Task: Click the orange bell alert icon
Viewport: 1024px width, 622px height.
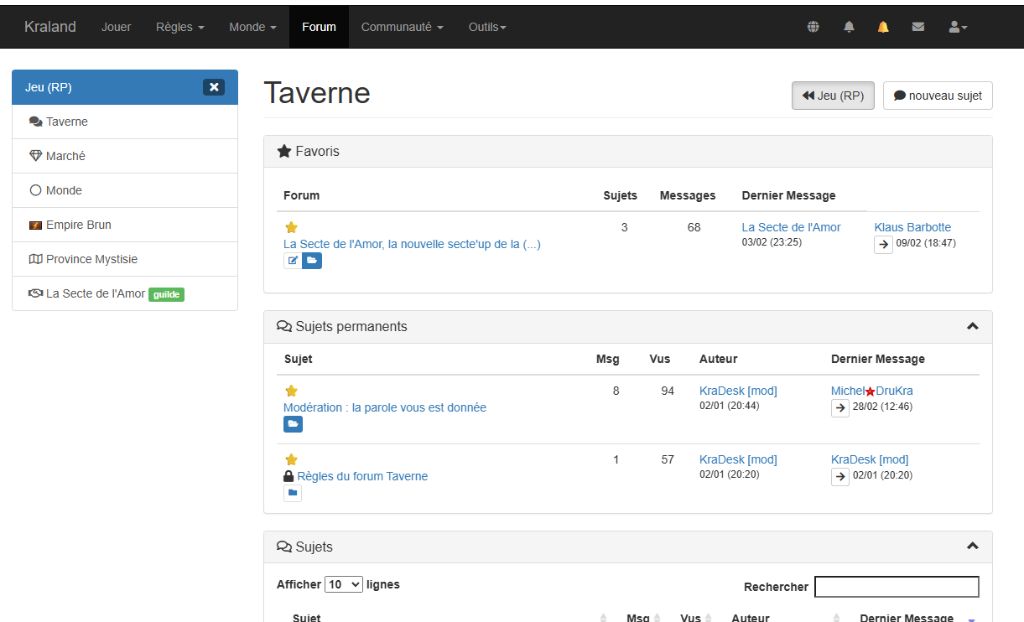Action: (x=883, y=27)
